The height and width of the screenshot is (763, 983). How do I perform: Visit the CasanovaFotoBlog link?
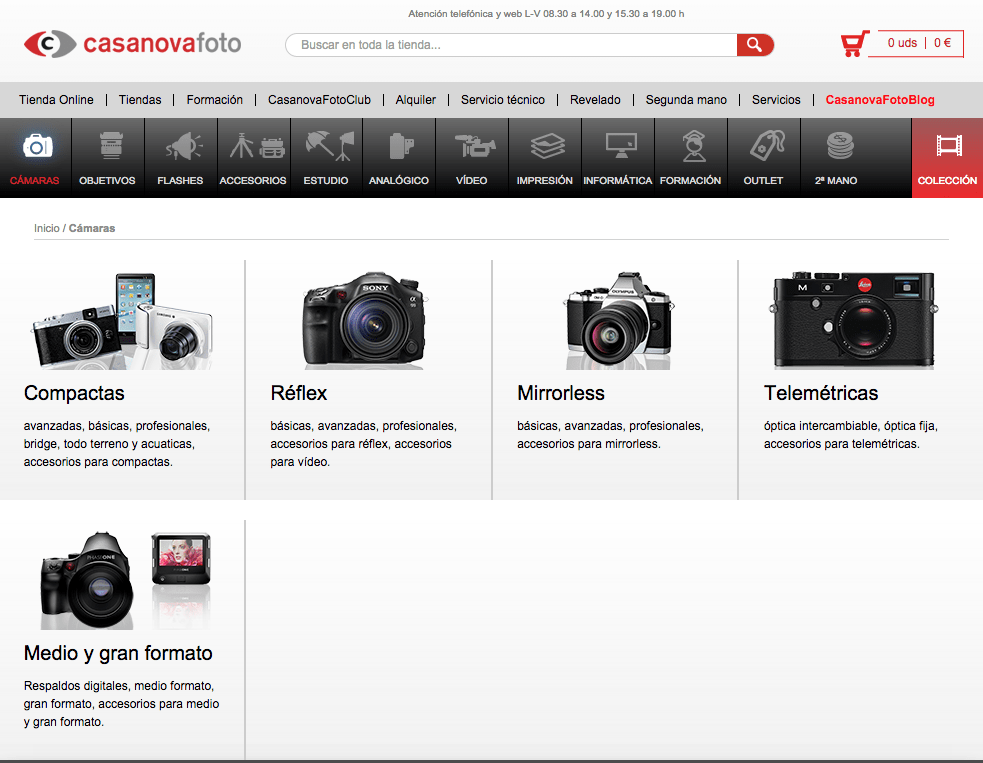(880, 100)
